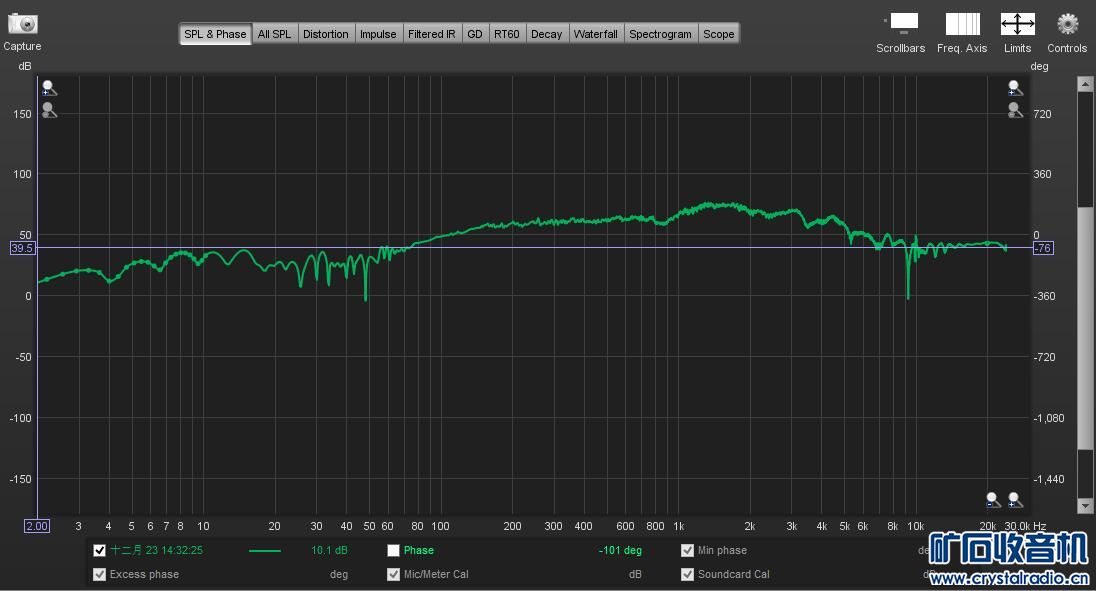Click the Capture camera icon
The image size is (1096, 591).
pyautogui.click(x=23, y=23)
